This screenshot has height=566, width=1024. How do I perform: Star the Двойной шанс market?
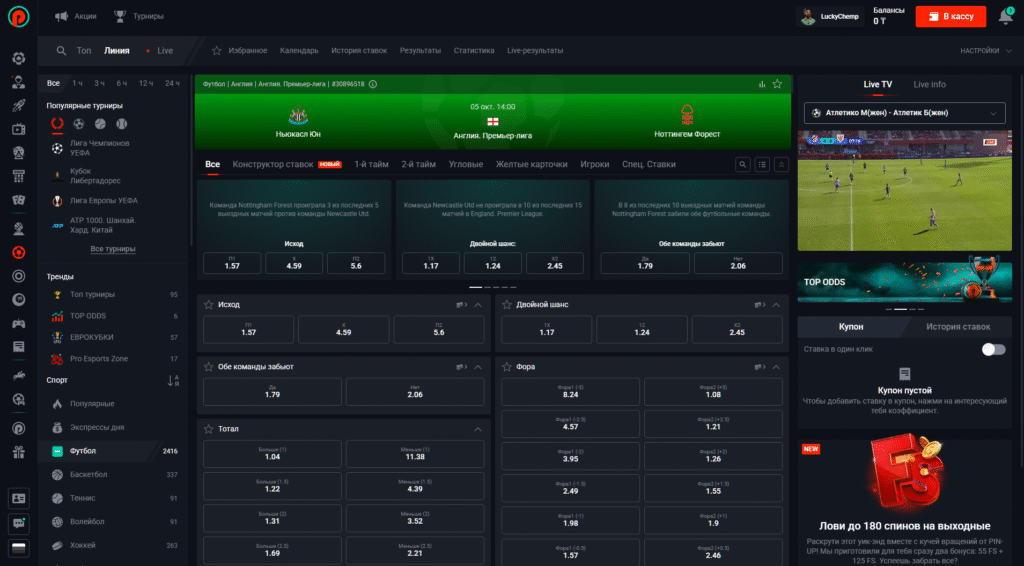pyautogui.click(x=507, y=305)
